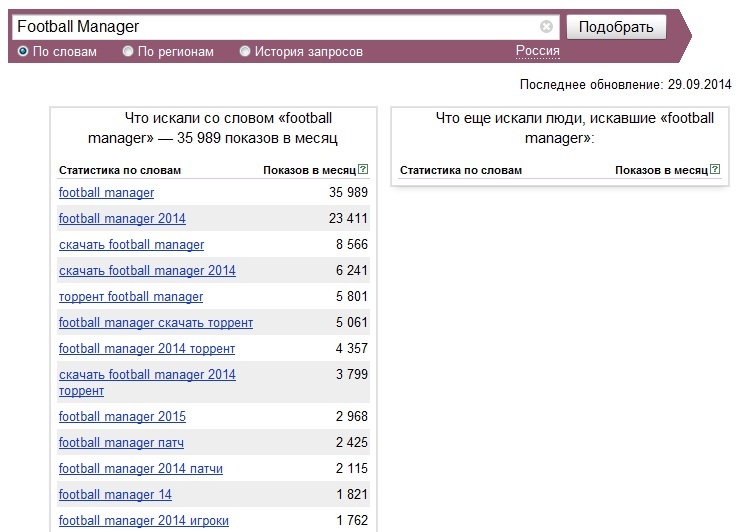Click the value '4 357' in the table
The image size is (738, 532).
click(x=352, y=348)
